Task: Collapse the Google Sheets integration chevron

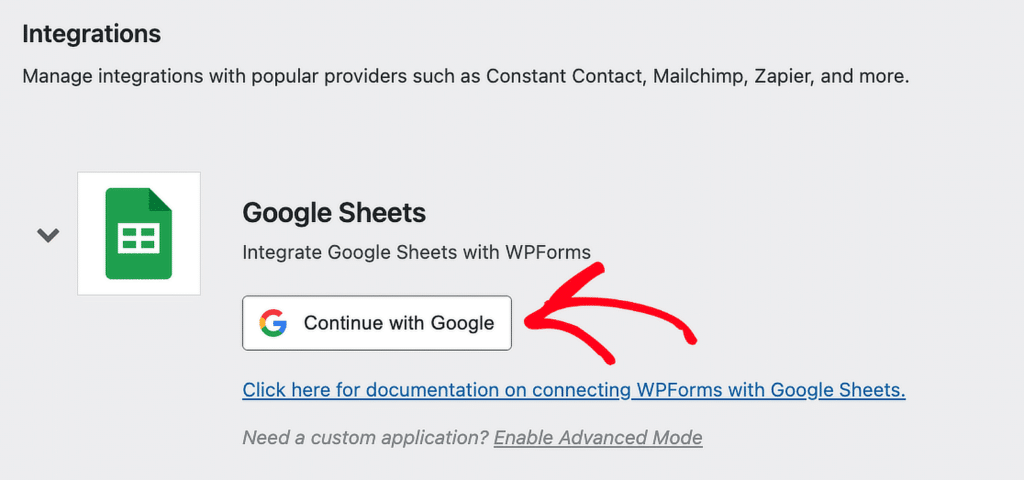Action: tap(48, 236)
